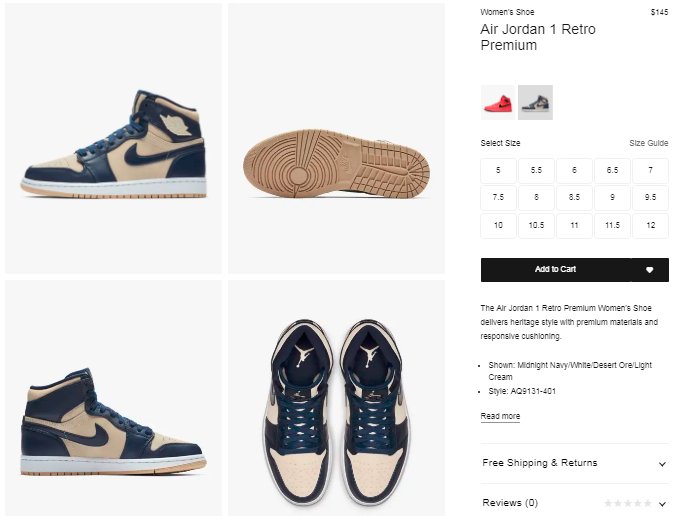Expand Free Shipping & Returns section
The height and width of the screenshot is (516, 696).
pos(574,463)
